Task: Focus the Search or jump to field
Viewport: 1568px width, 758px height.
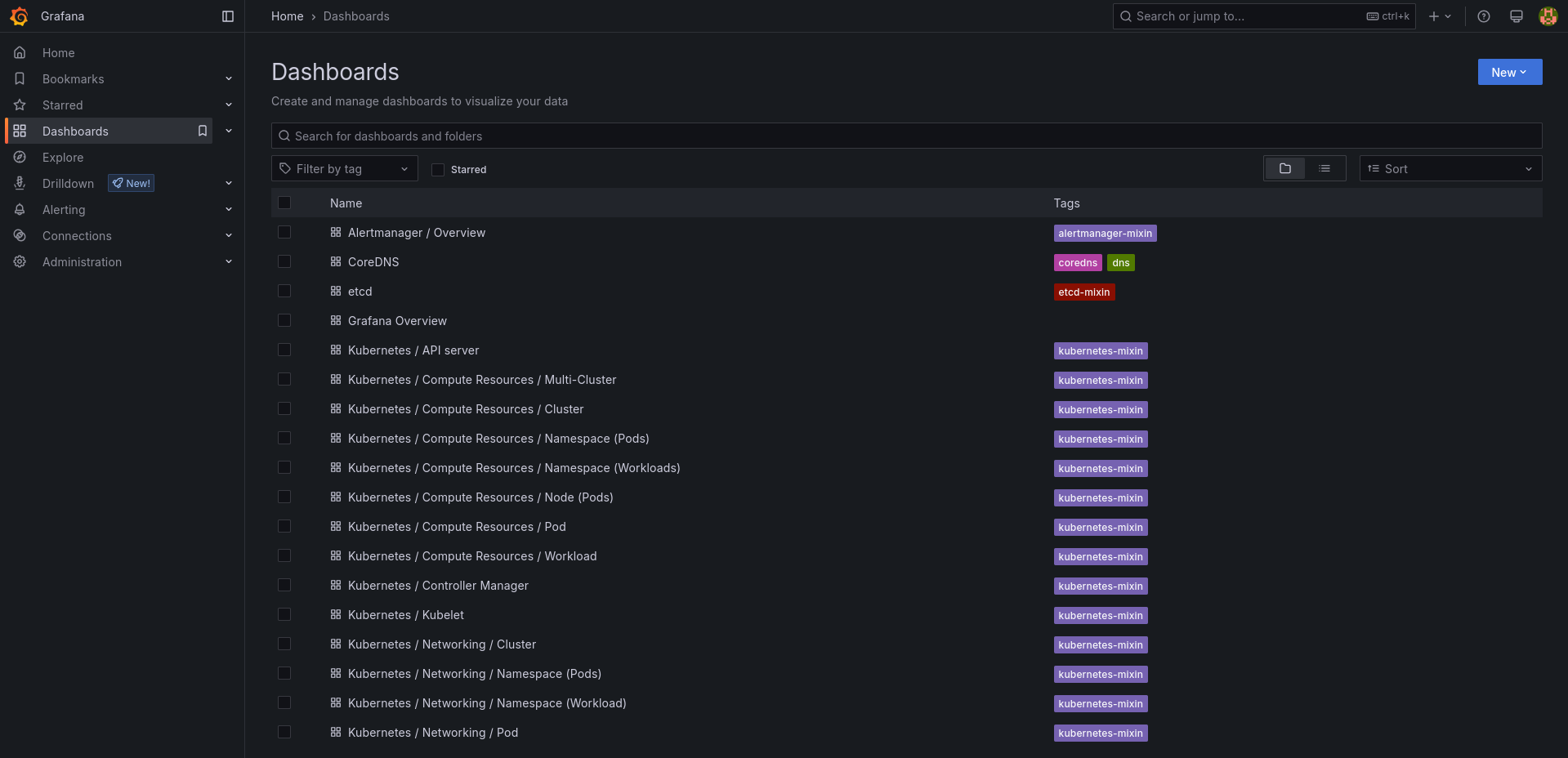Action: (1263, 16)
